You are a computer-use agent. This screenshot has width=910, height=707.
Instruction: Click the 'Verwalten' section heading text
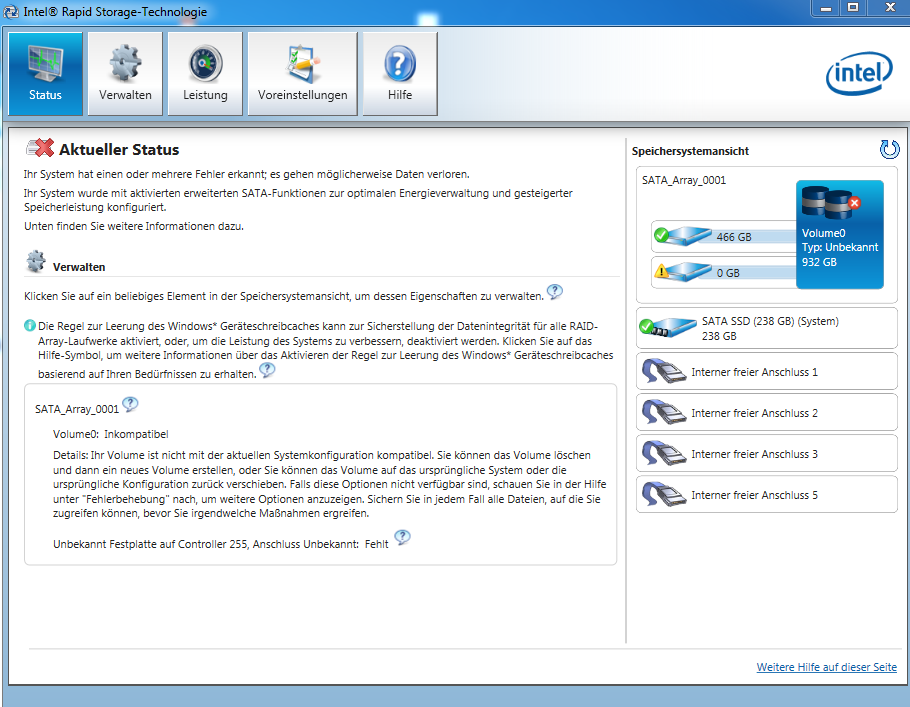(x=79, y=267)
